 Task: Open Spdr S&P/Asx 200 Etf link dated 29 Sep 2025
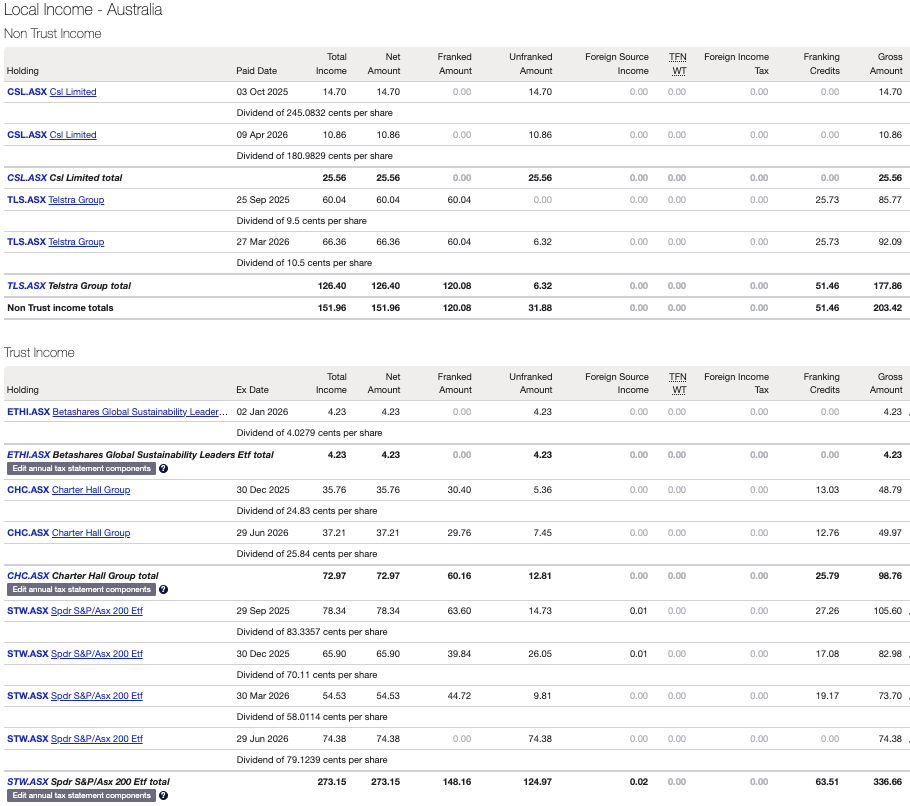97,611
